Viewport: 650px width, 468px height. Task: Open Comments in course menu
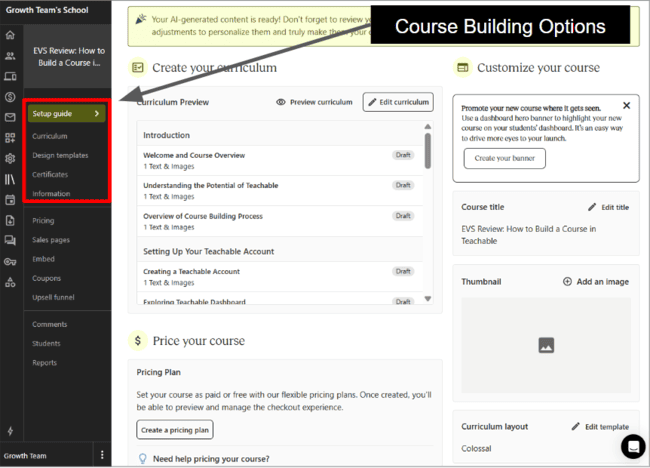[x=50, y=324]
